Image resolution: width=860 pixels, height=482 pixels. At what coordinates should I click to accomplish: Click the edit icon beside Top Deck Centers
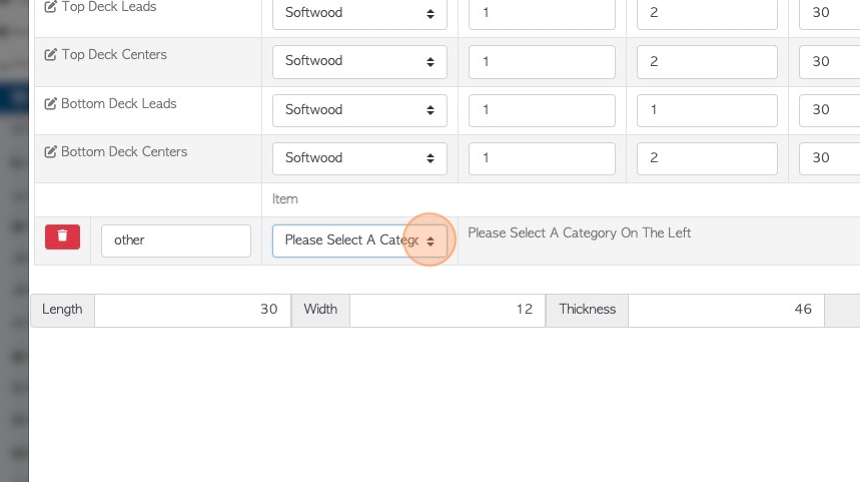[50, 55]
